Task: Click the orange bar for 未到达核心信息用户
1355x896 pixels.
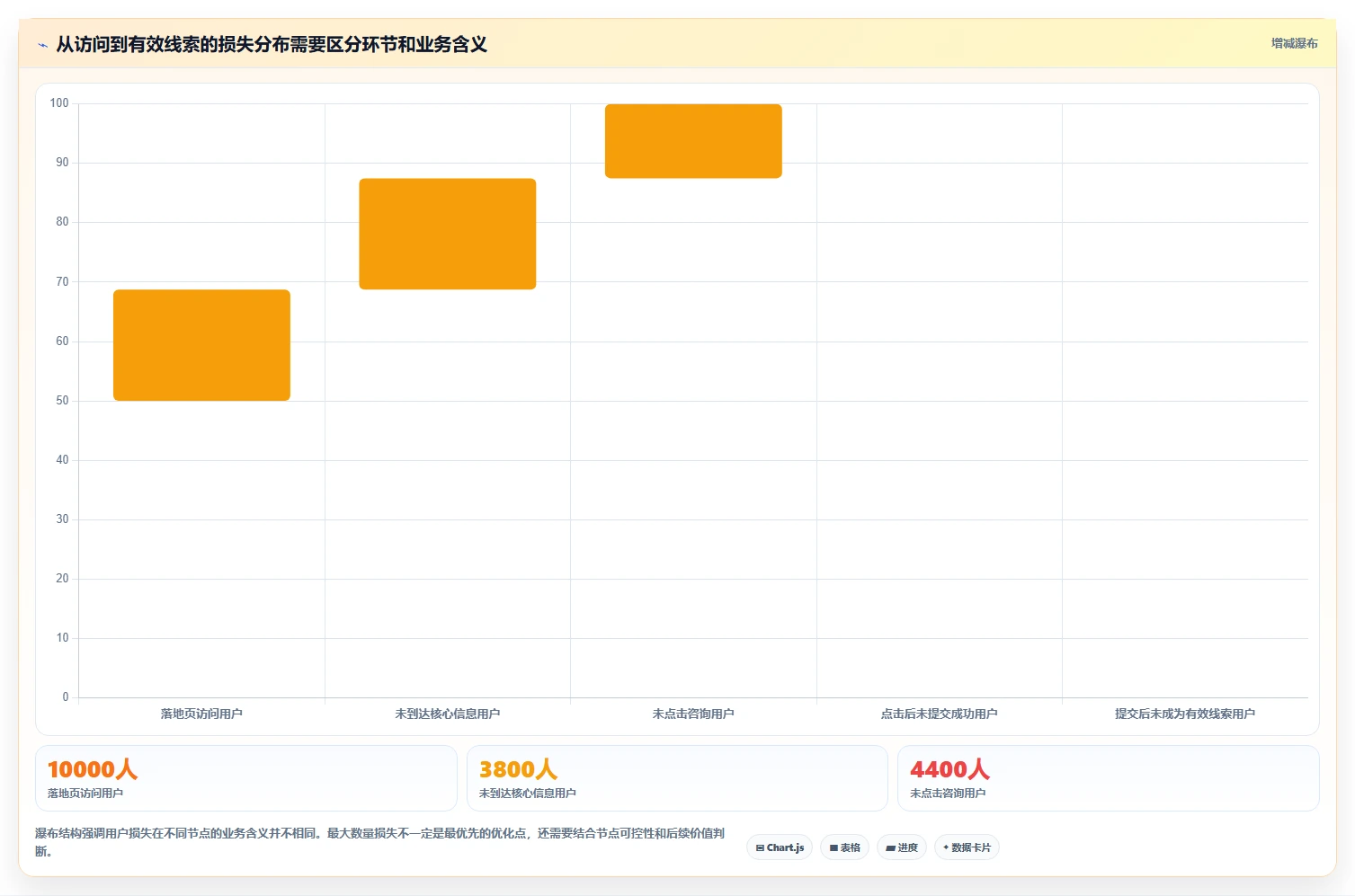Action: 448,234
